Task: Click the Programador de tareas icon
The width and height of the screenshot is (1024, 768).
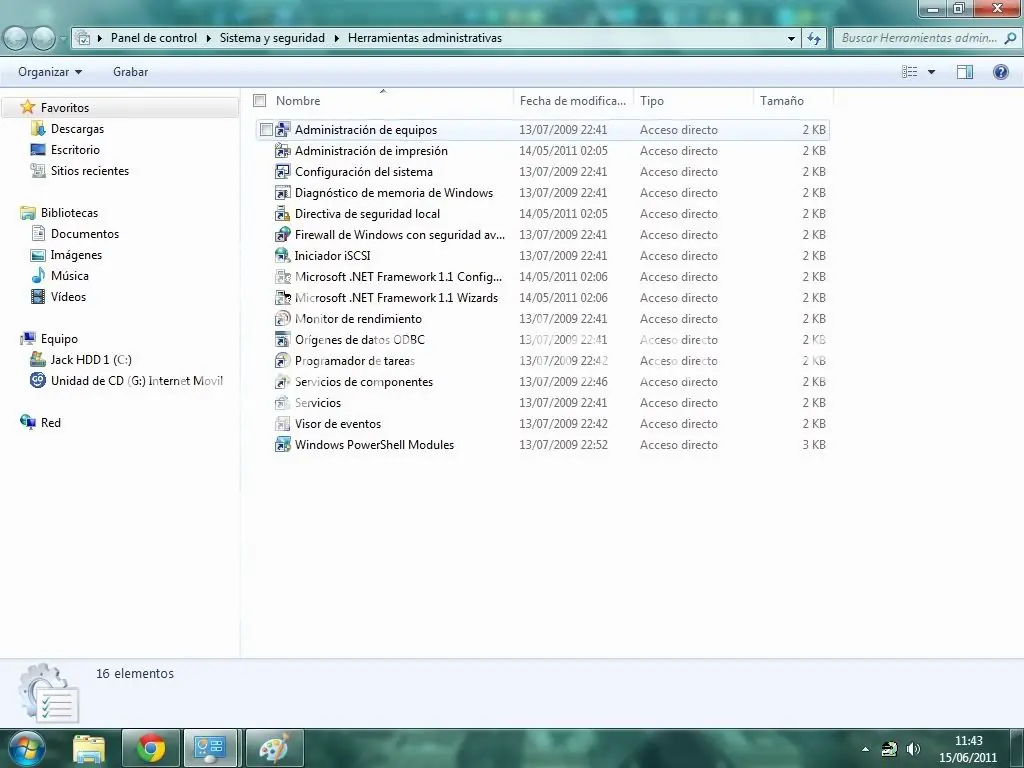Action: [x=283, y=361]
